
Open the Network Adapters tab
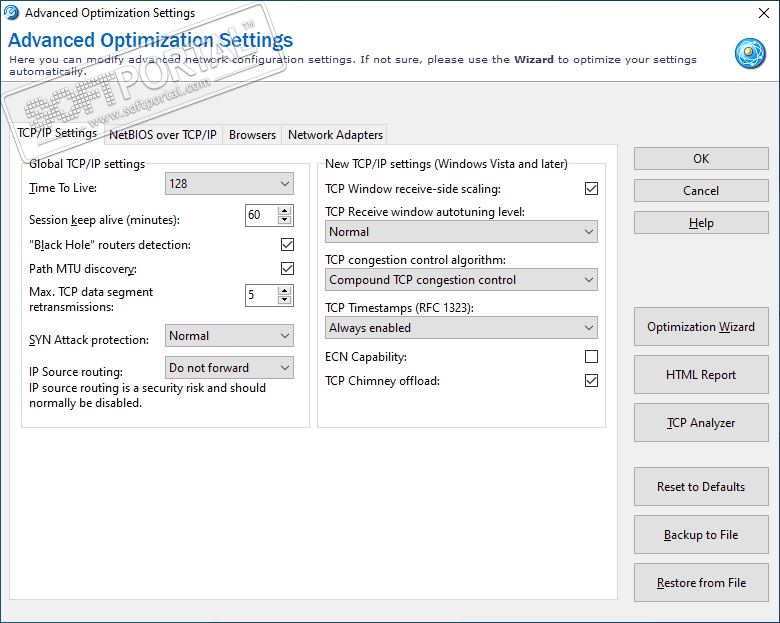(x=335, y=135)
